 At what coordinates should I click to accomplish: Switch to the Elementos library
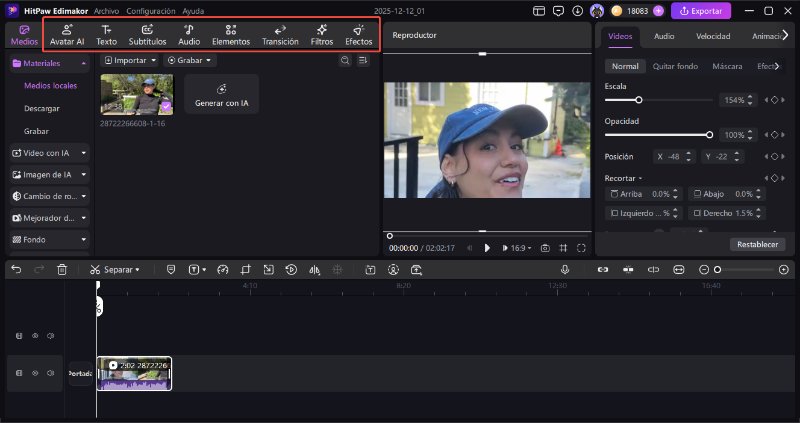tap(231, 35)
